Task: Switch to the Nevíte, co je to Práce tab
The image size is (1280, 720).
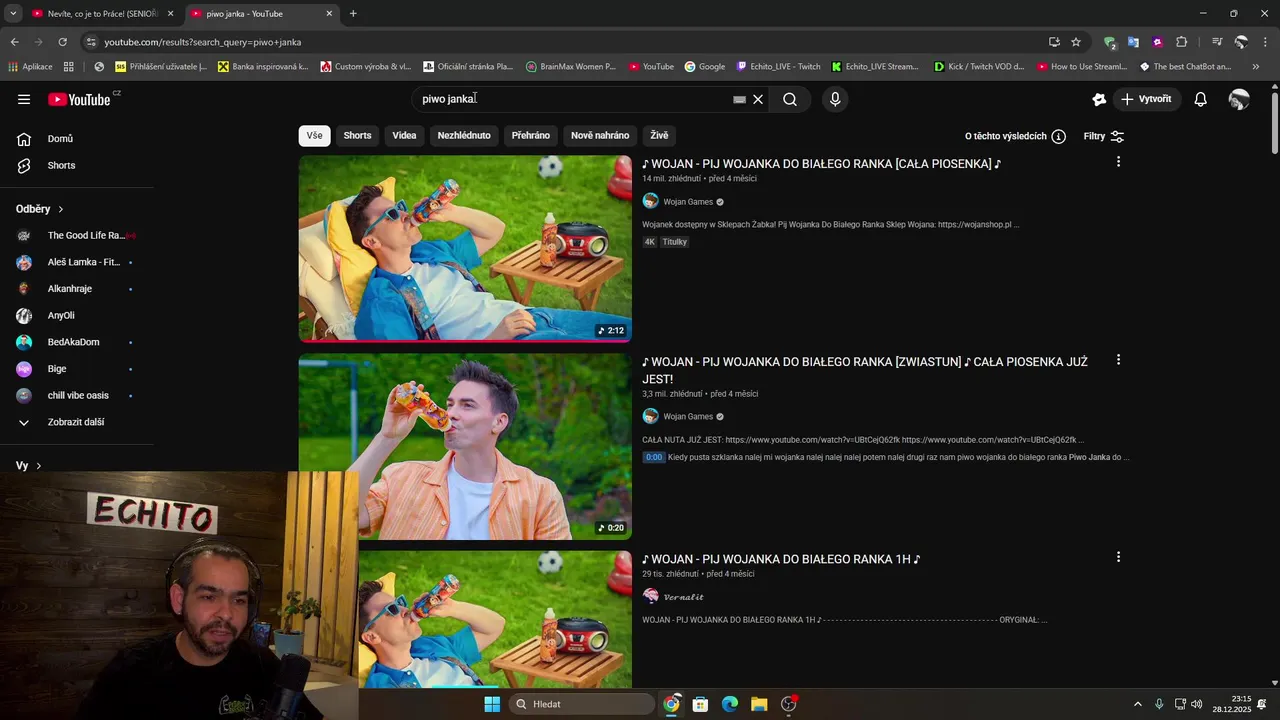Action: tap(103, 14)
